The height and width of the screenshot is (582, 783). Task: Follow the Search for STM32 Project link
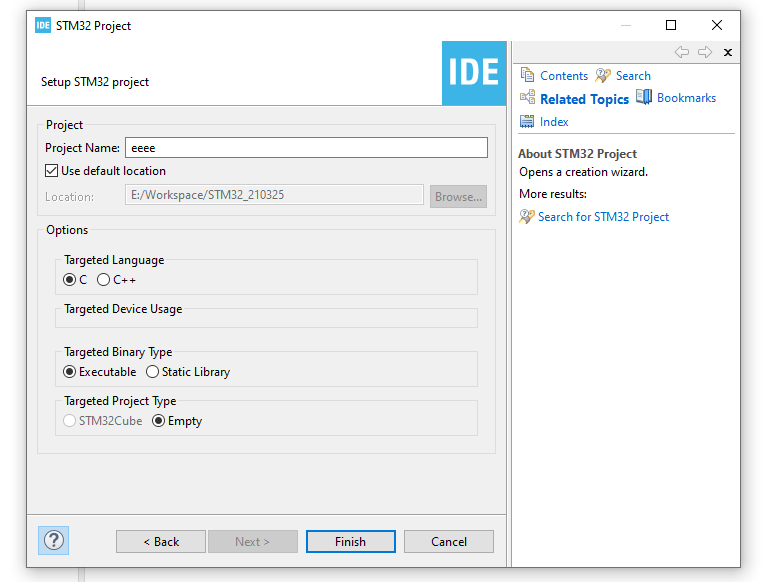[603, 217]
